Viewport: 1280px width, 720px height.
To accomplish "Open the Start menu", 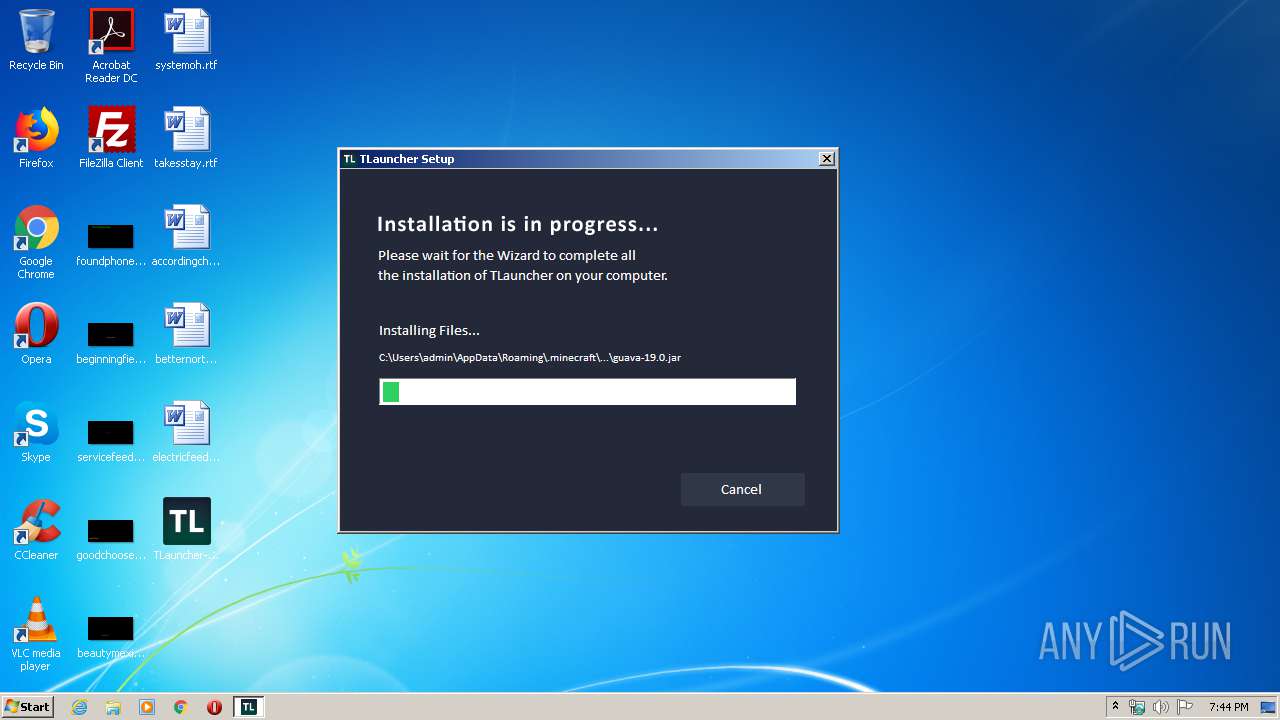I will click(28, 707).
